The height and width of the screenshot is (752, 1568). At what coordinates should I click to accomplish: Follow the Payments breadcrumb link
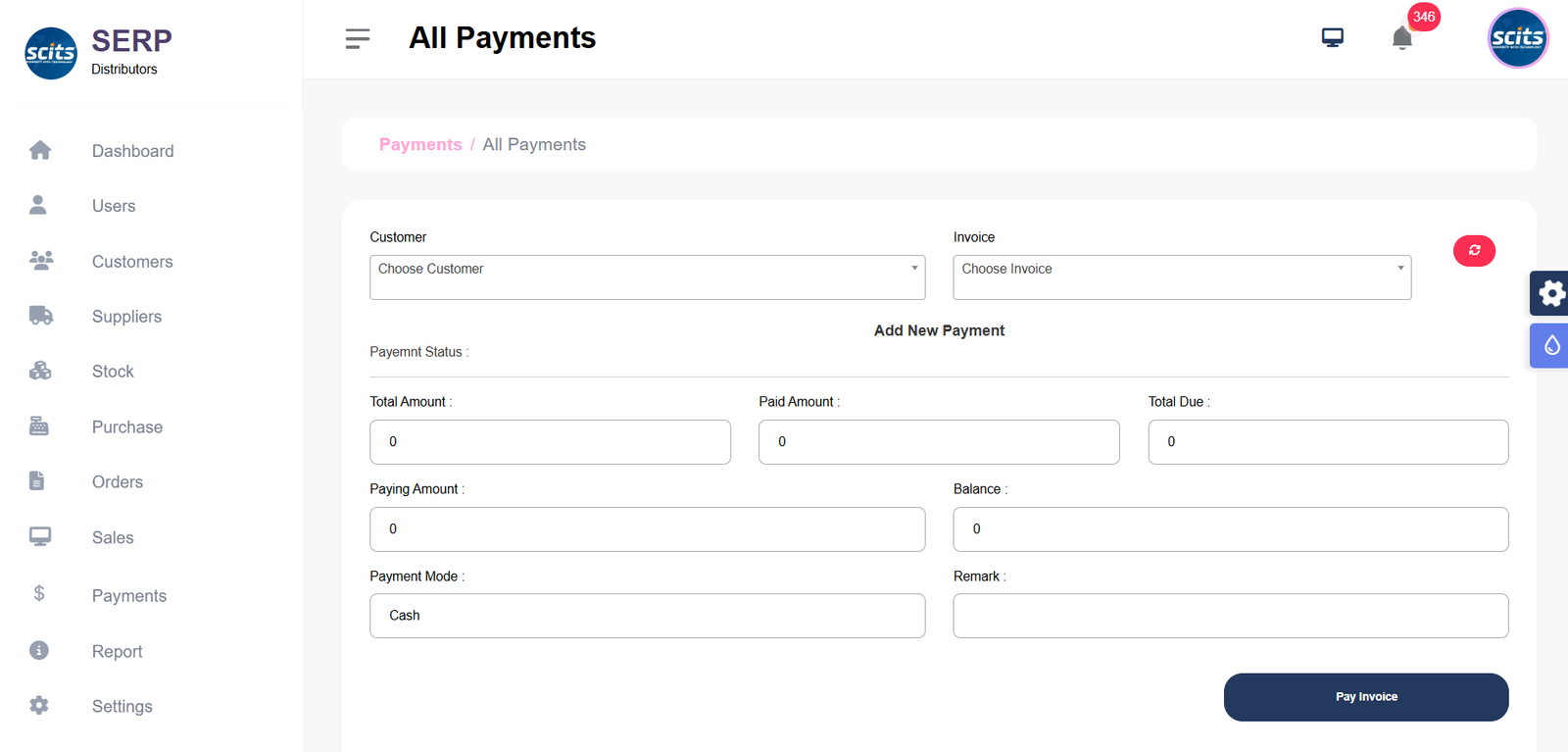[420, 145]
